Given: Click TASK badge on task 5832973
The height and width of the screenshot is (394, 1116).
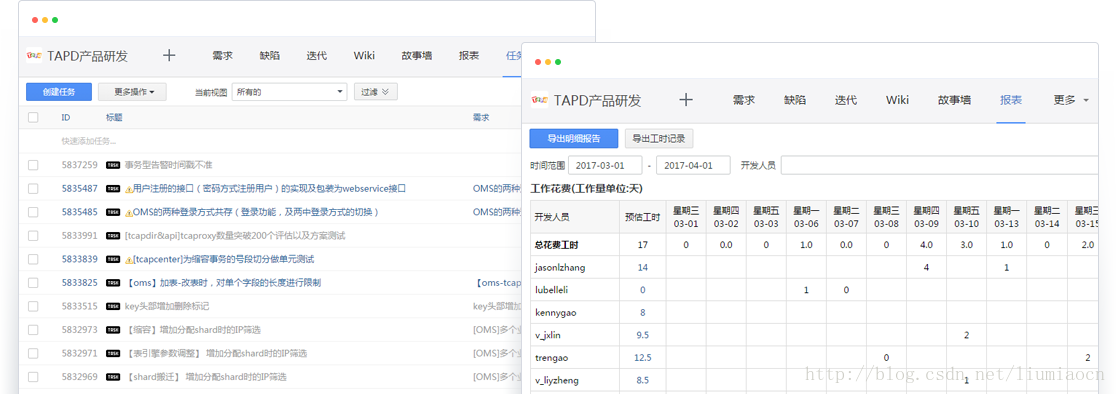Looking at the screenshot, I should [x=112, y=329].
